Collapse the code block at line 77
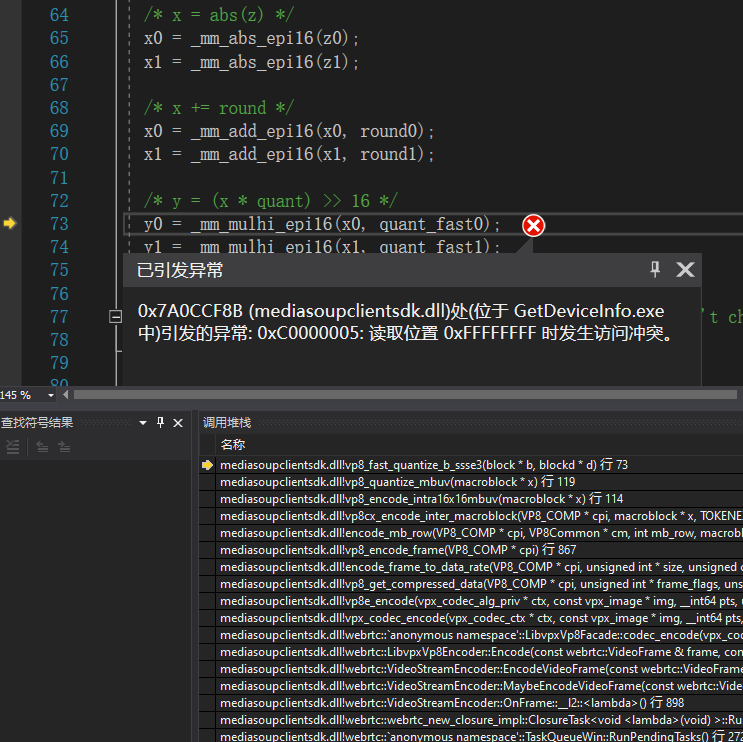Viewport: 743px width, 742px height. (x=115, y=316)
